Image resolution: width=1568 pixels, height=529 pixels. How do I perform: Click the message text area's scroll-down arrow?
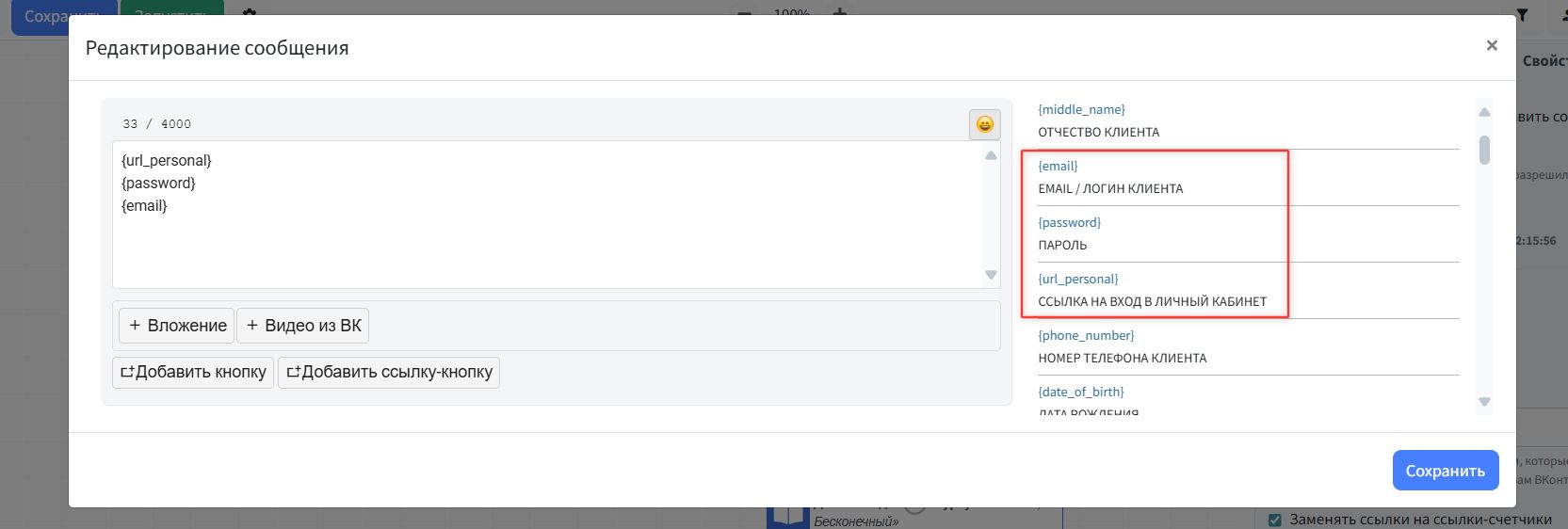click(x=991, y=275)
